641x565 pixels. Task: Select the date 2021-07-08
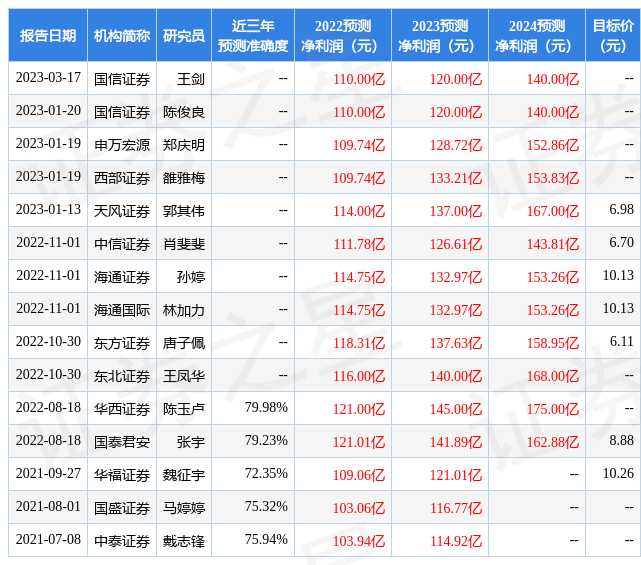click(x=48, y=540)
